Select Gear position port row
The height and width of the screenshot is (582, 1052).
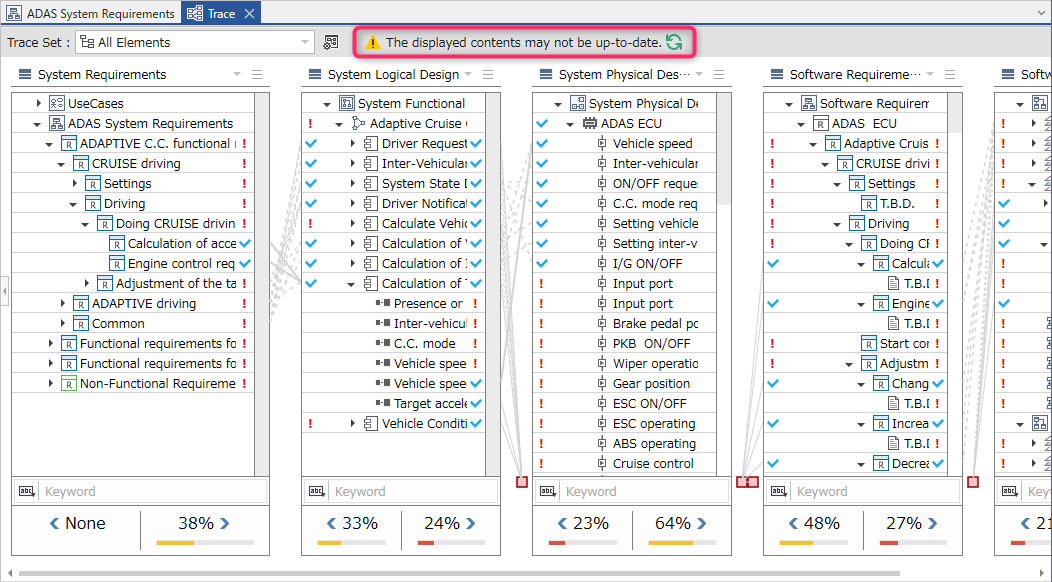(x=625, y=383)
